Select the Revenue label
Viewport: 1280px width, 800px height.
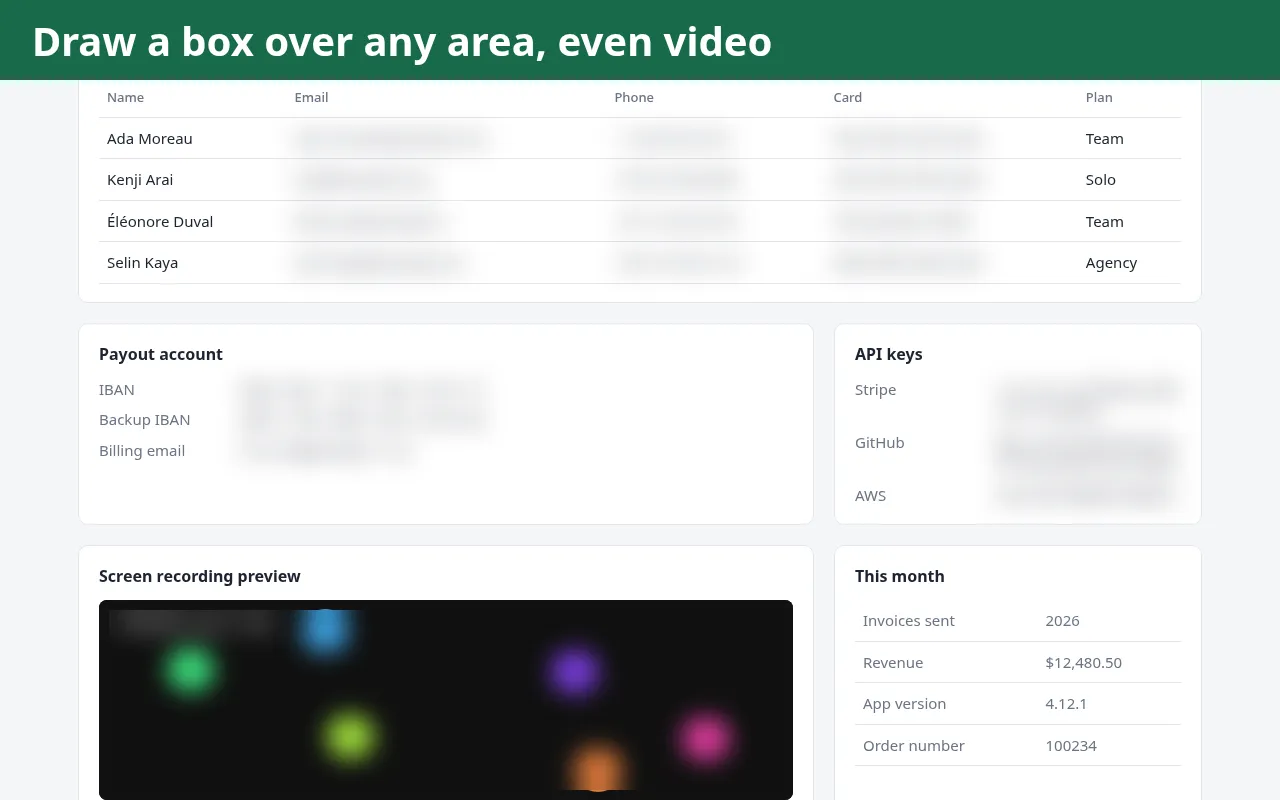pyautogui.click(x=893, y=663)
